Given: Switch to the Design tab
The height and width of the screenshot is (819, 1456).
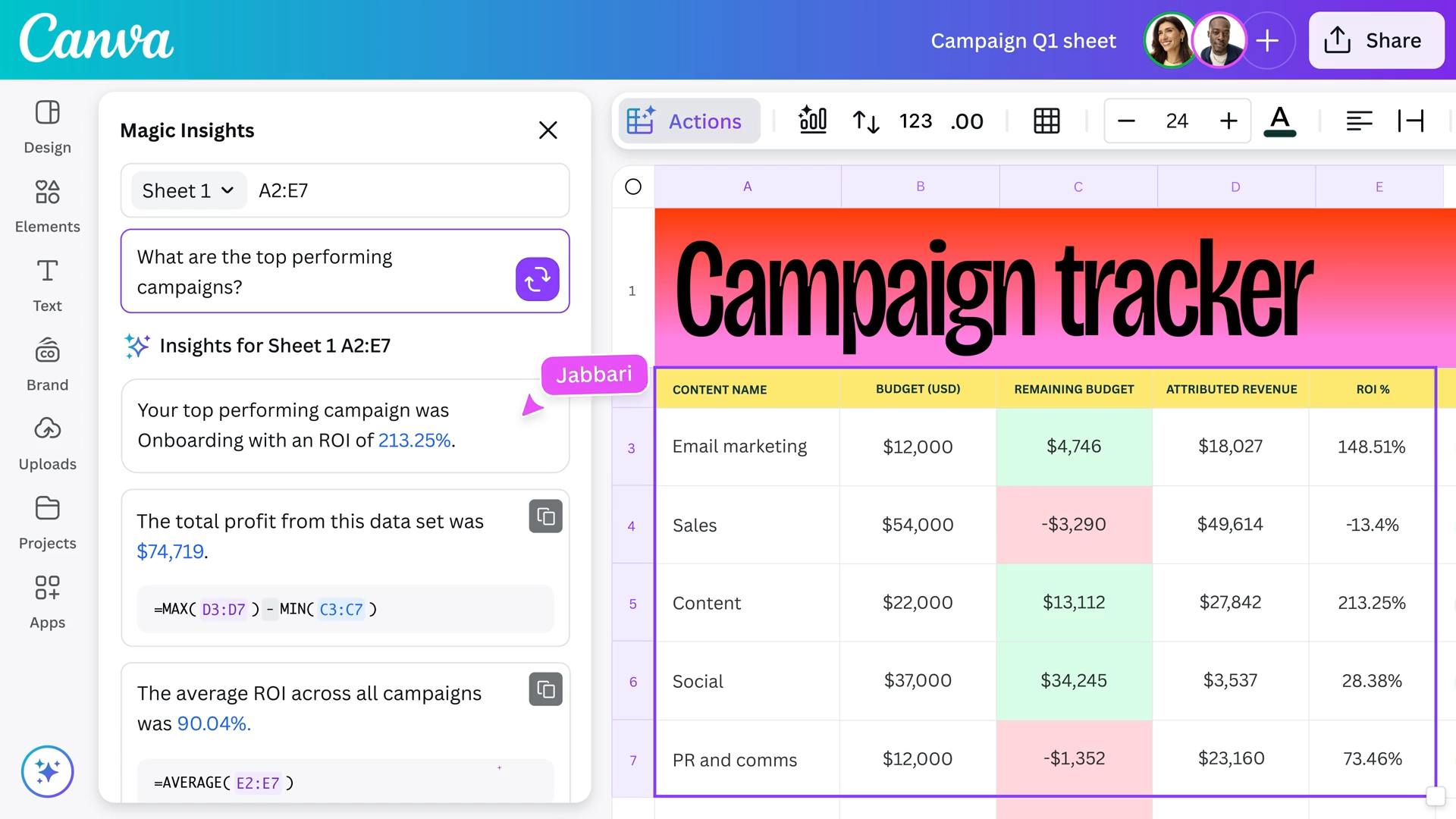Looking at the screenshot, I should pyautogui.click(x=47, y=127).
